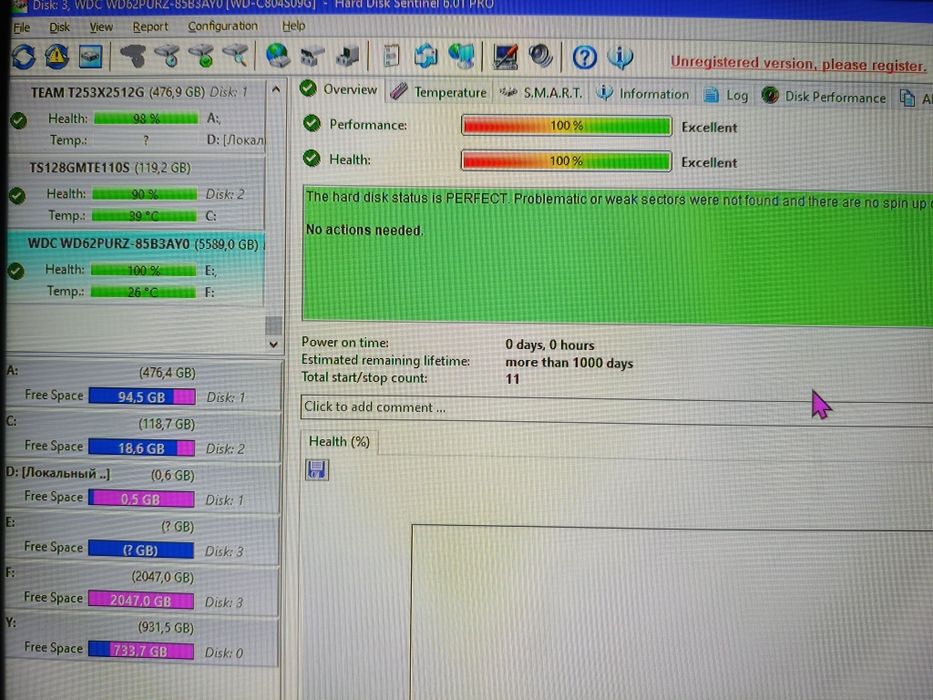933x700 pixels.
Task: Click the Y: 733,7 GB free space bar
Action: coord(141,651)
